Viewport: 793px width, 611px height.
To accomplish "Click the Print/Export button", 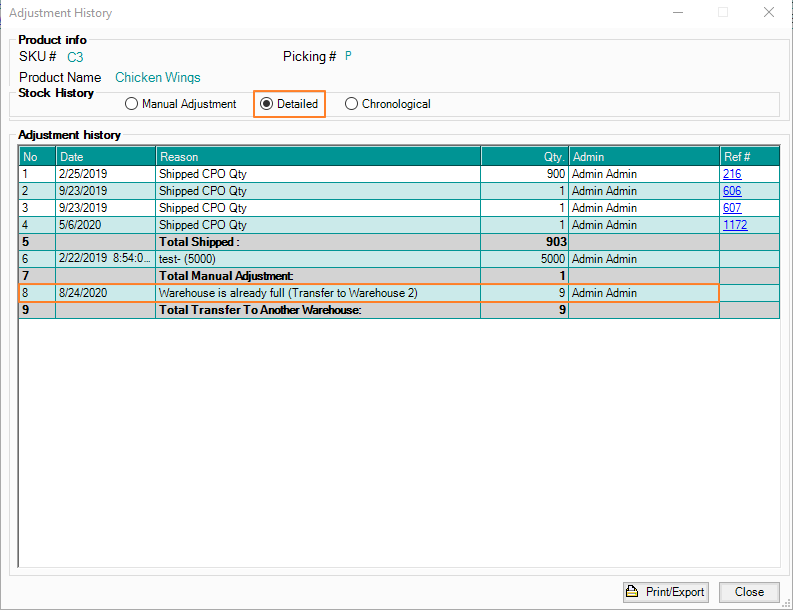I will pyautogui.click(x=666, y=592).
